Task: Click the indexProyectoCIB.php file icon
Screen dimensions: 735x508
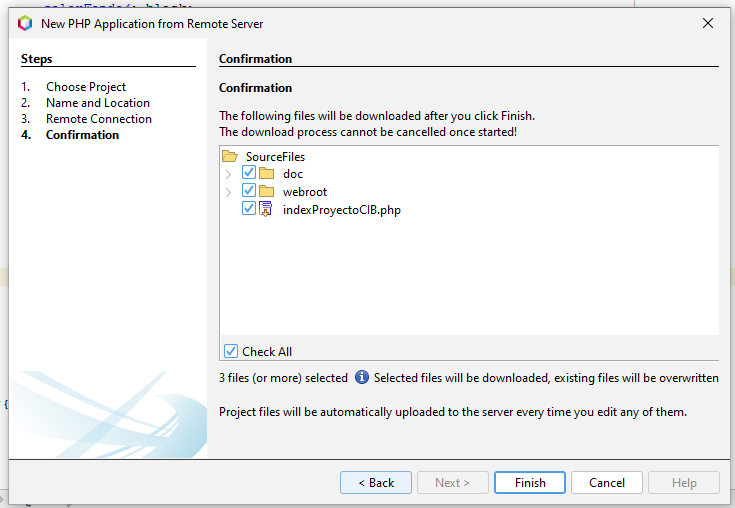Action: (266, 209)
